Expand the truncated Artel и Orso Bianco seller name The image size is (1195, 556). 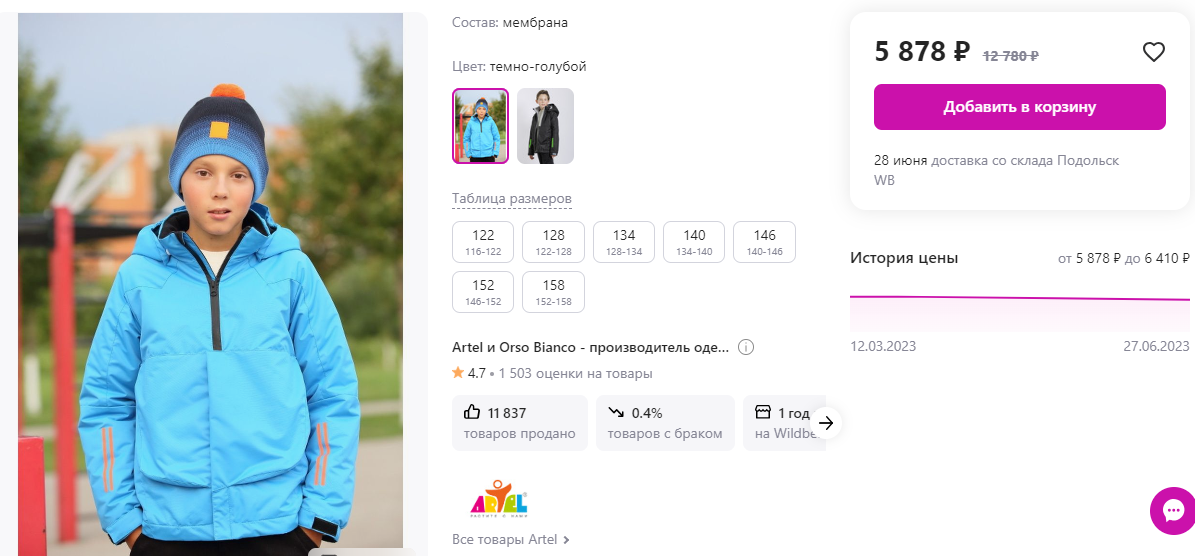coord(590,348)
